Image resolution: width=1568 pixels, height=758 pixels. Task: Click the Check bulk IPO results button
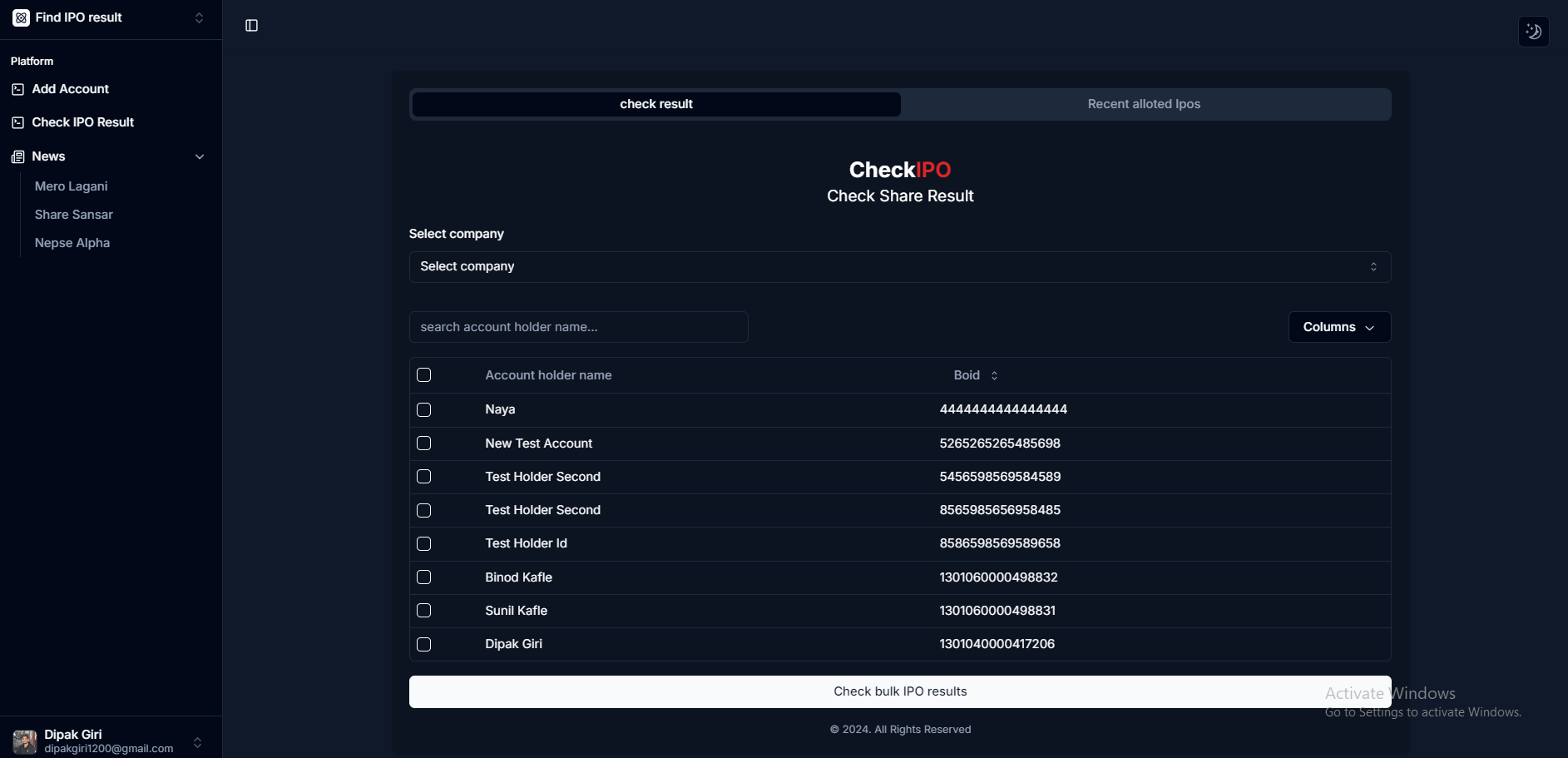pos(900,691)
